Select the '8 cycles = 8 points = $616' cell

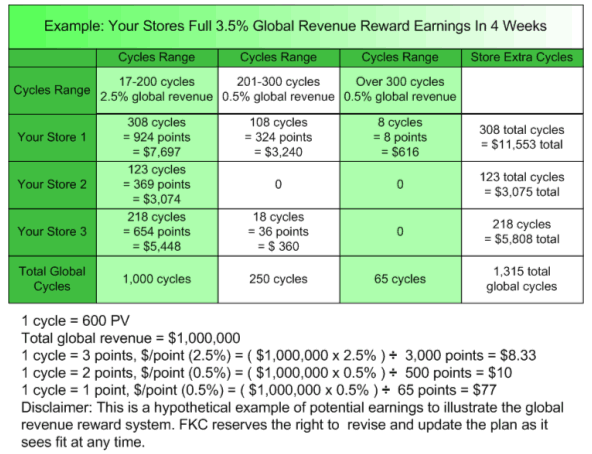[400, 137]
